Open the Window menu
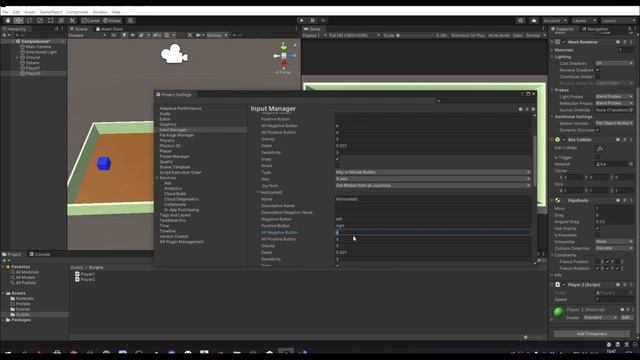This screenshot has height=360, width=640. (100, 12)
